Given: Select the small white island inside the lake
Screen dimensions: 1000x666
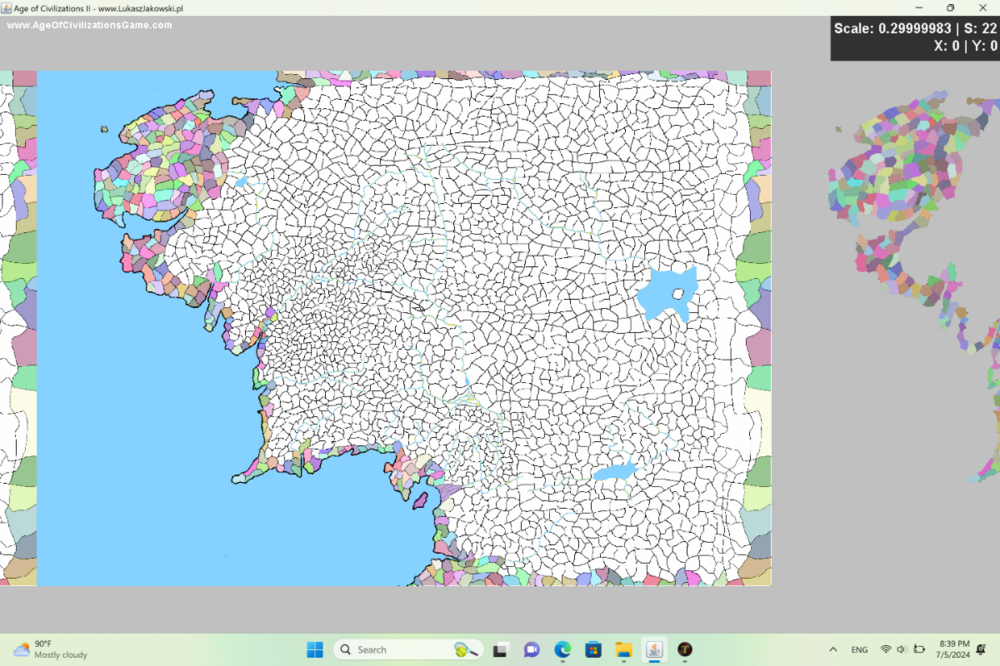Looking at the screenshot, I should (678, 293).
